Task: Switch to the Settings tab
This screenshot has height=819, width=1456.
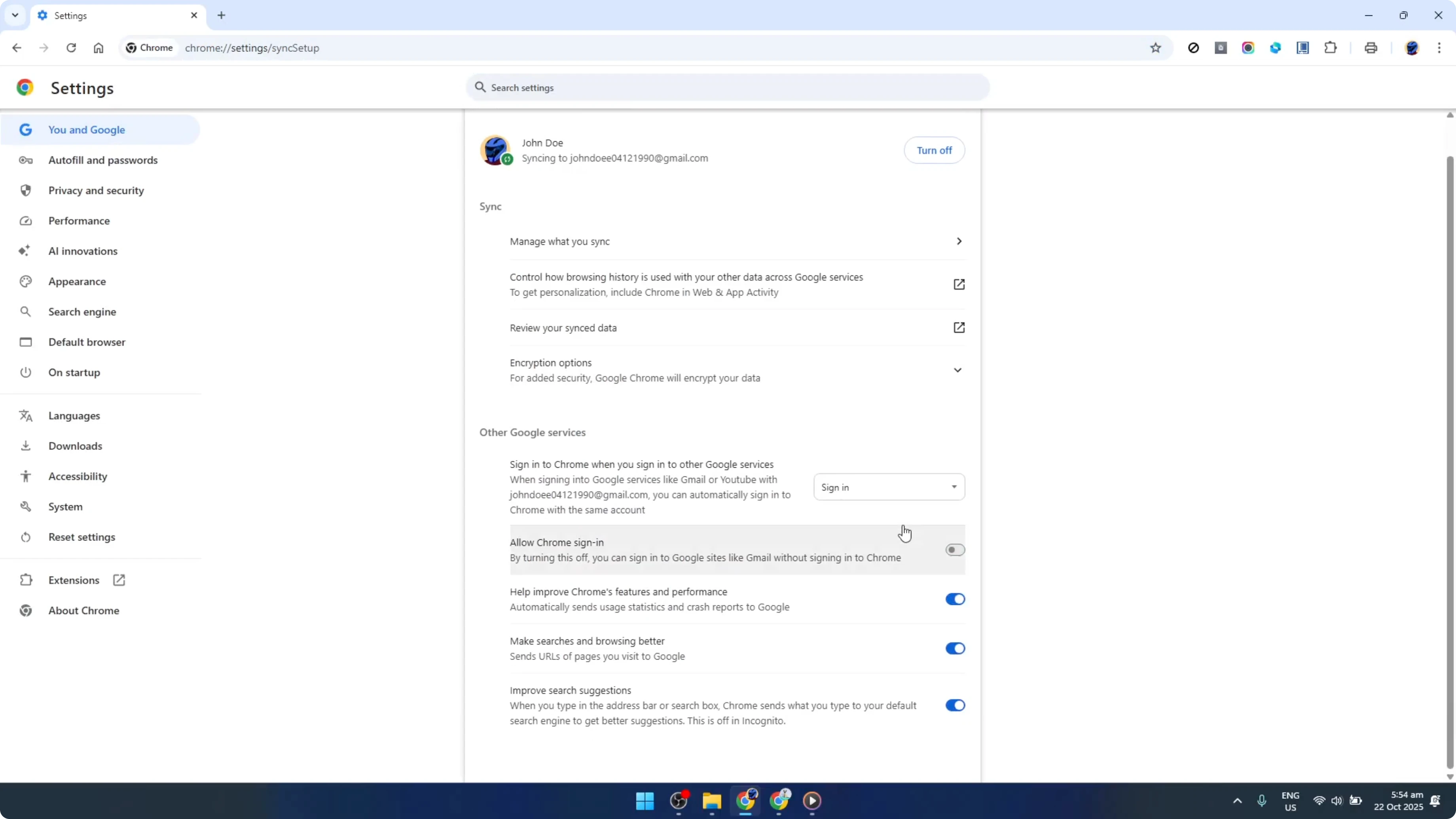Action: 107,15
